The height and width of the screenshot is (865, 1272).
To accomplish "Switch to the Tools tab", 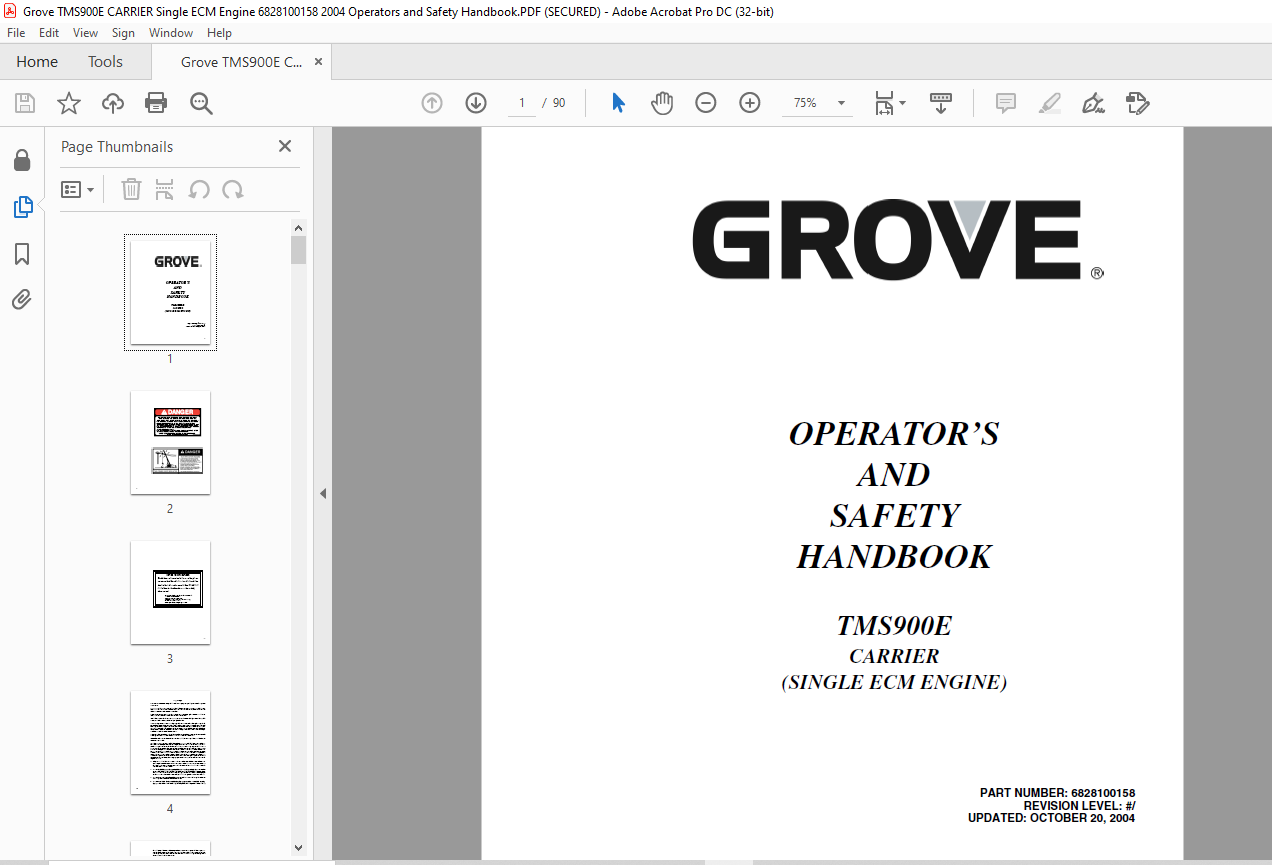I will [105, 62].
